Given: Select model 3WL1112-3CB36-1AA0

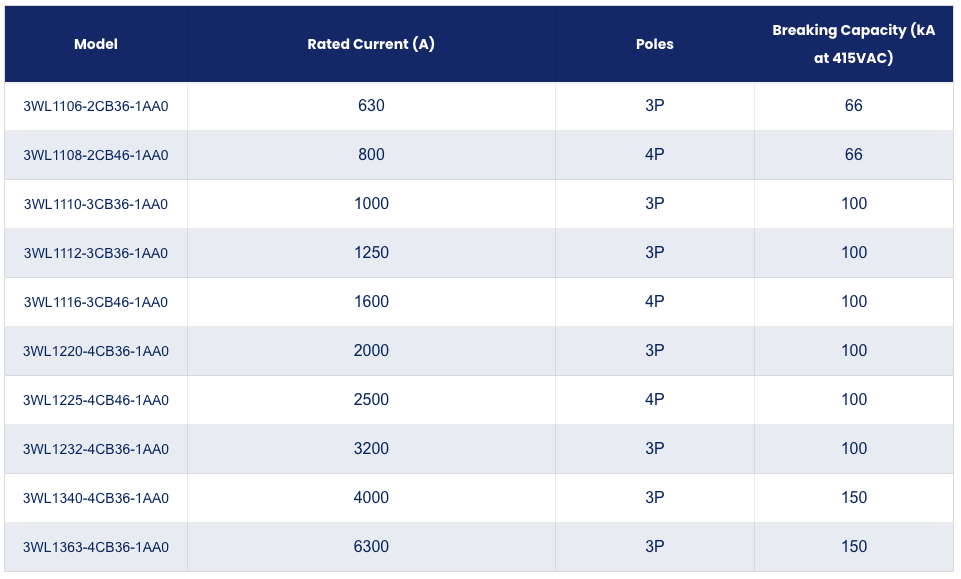Looking at the screenshot, I should [96, 253].
